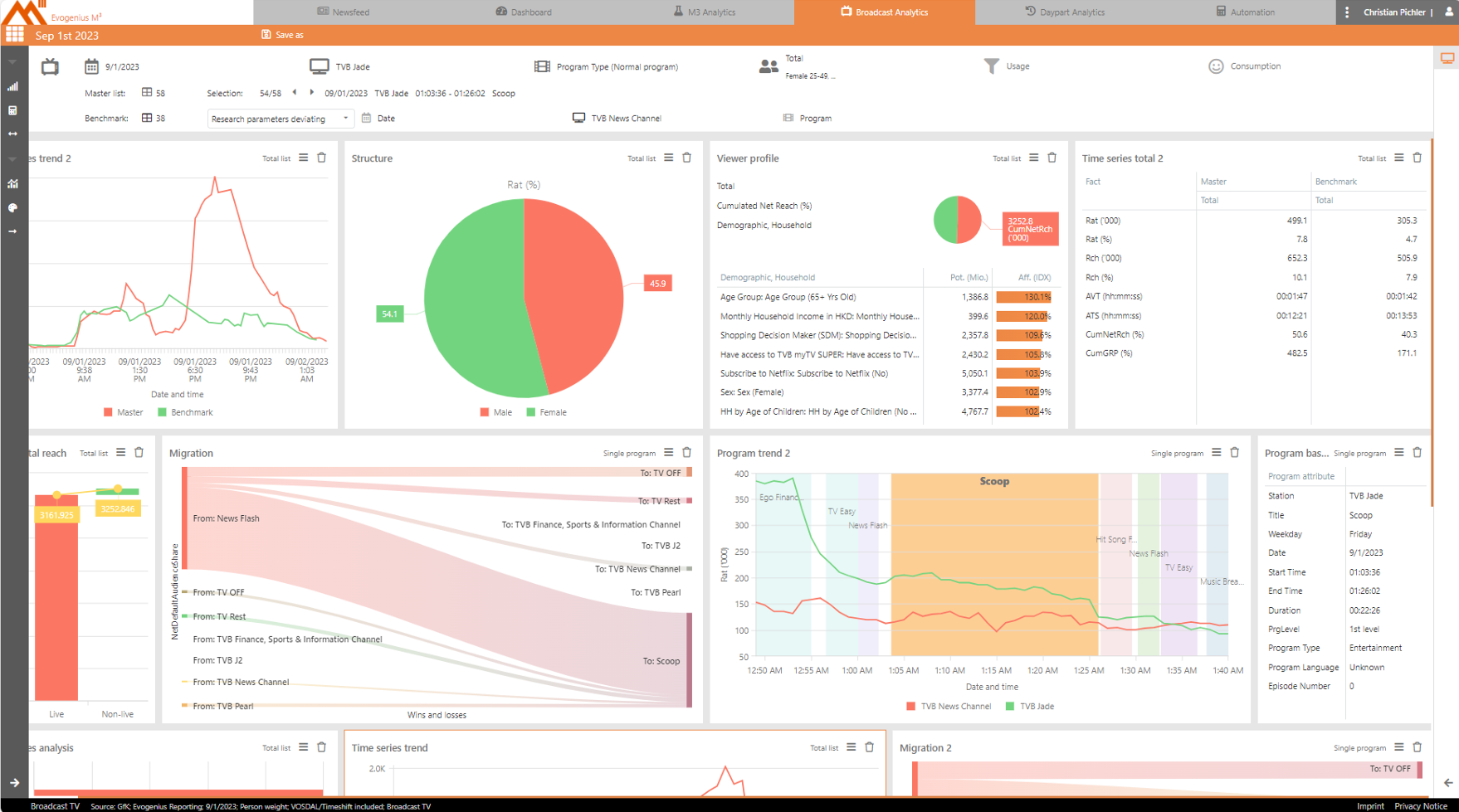Click the right arrow icon in left sidebar
Viewport: 1459px width, 812px height.
click(x=12, y=231)
